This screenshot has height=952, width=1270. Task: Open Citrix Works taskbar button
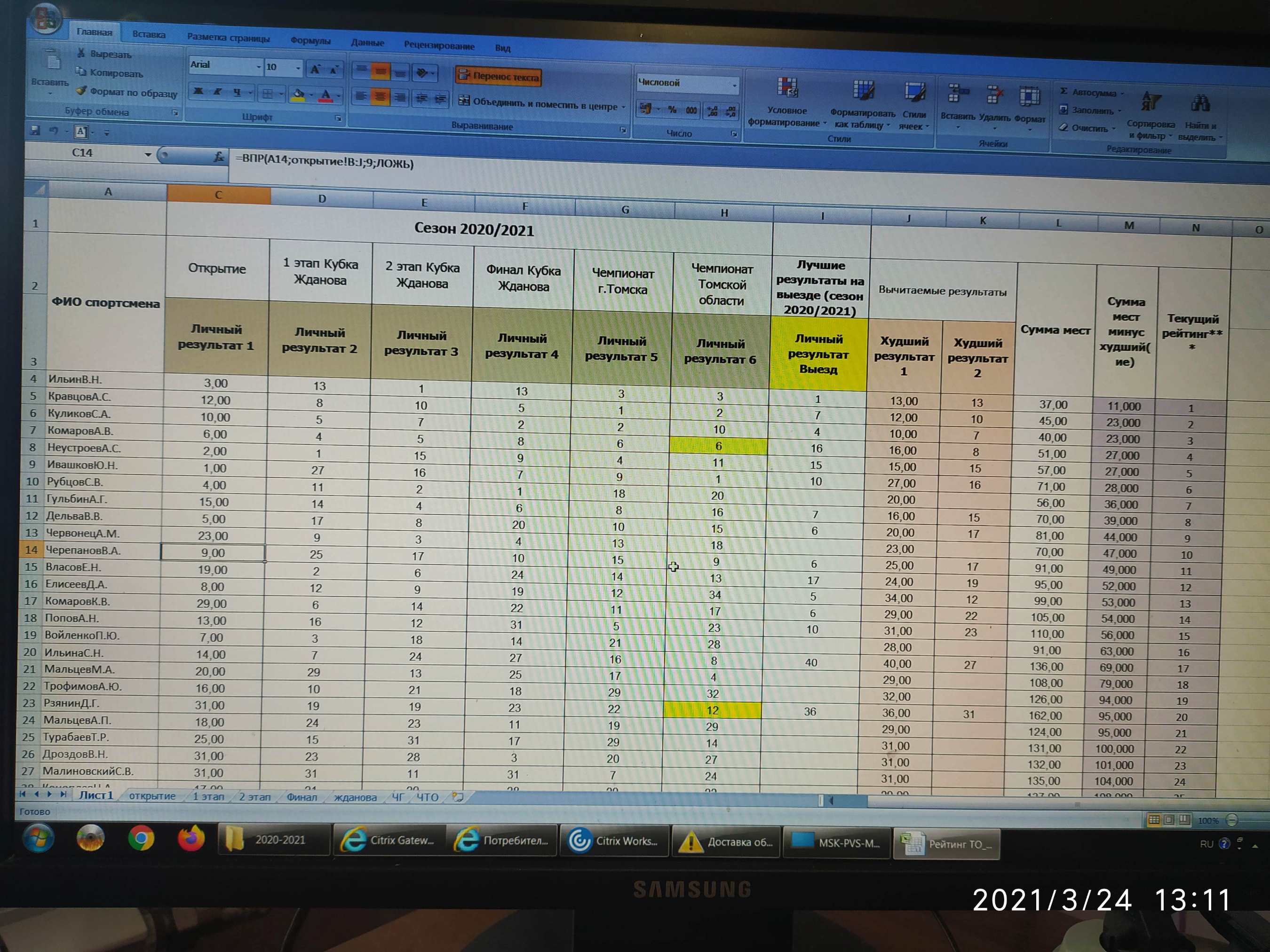click(x=614, y=841)
